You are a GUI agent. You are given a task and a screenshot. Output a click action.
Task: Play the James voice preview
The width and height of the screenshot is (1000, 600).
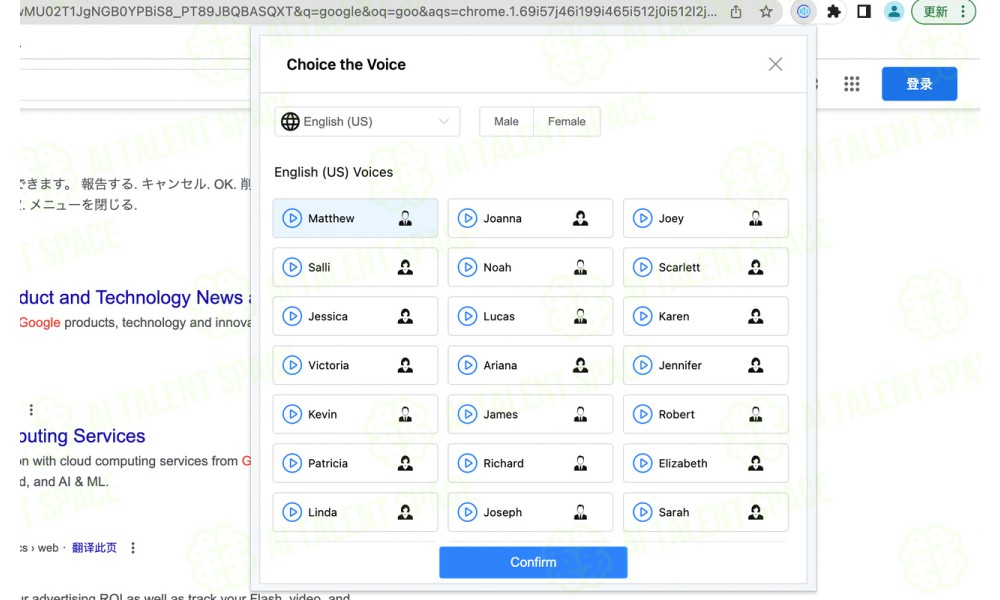[x=467, y=414]
